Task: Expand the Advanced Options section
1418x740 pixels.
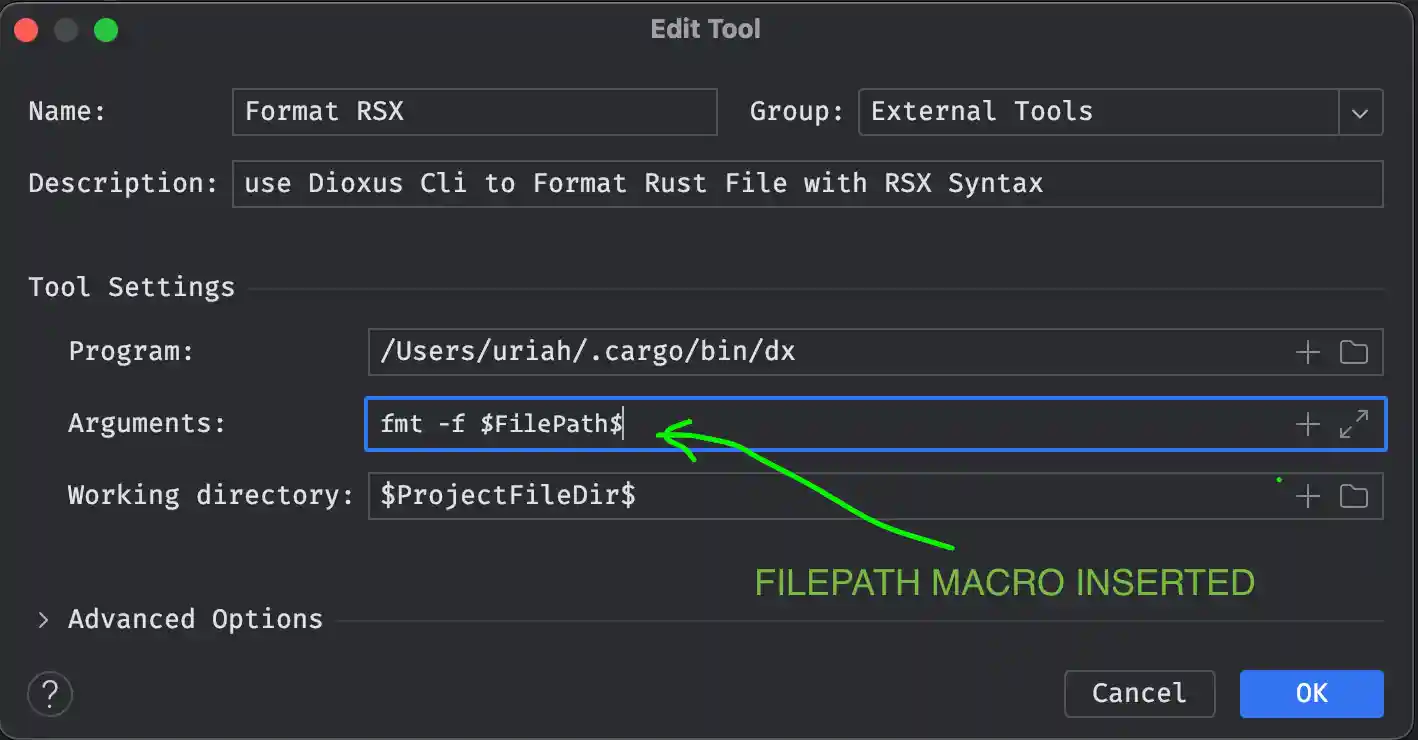Action: tap(43, 620)
